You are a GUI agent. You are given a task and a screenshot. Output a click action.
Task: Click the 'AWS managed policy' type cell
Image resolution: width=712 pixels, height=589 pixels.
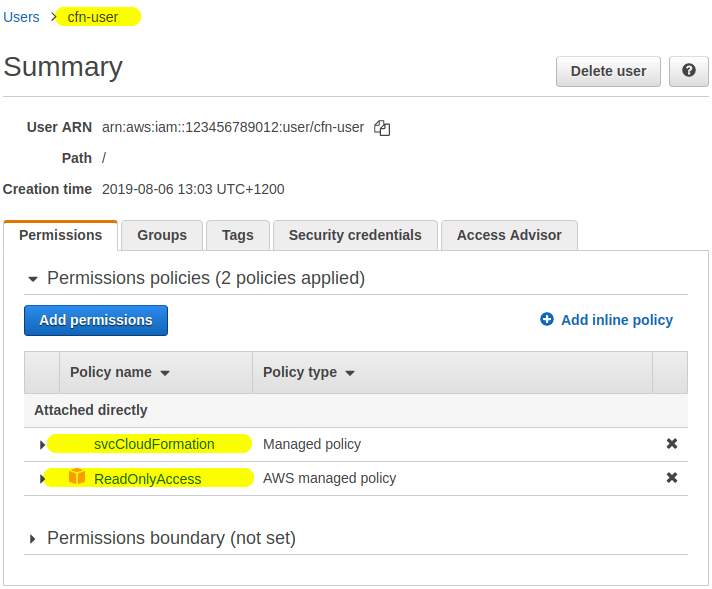(x=329, y=478)
